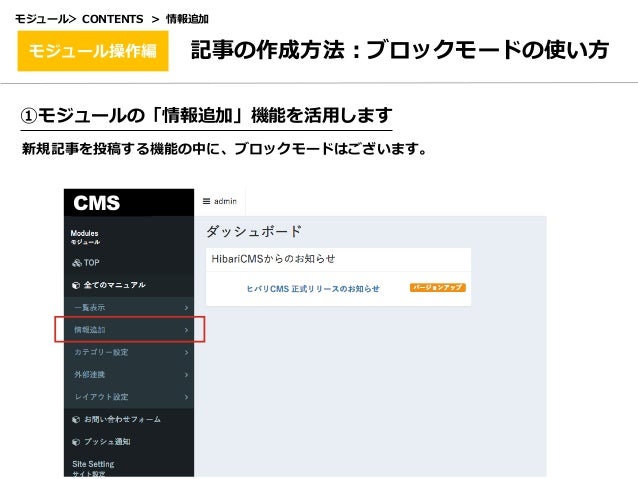Open ヒバリCMS 正式リリースのお知らせ link

(313, 289)
